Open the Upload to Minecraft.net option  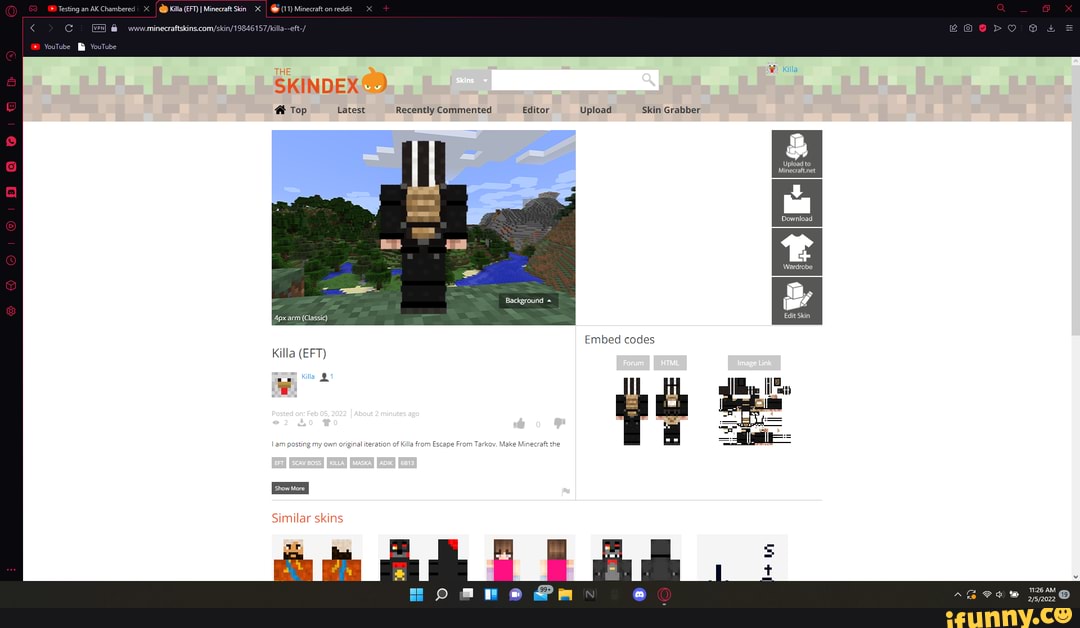[x=797, y=153]
